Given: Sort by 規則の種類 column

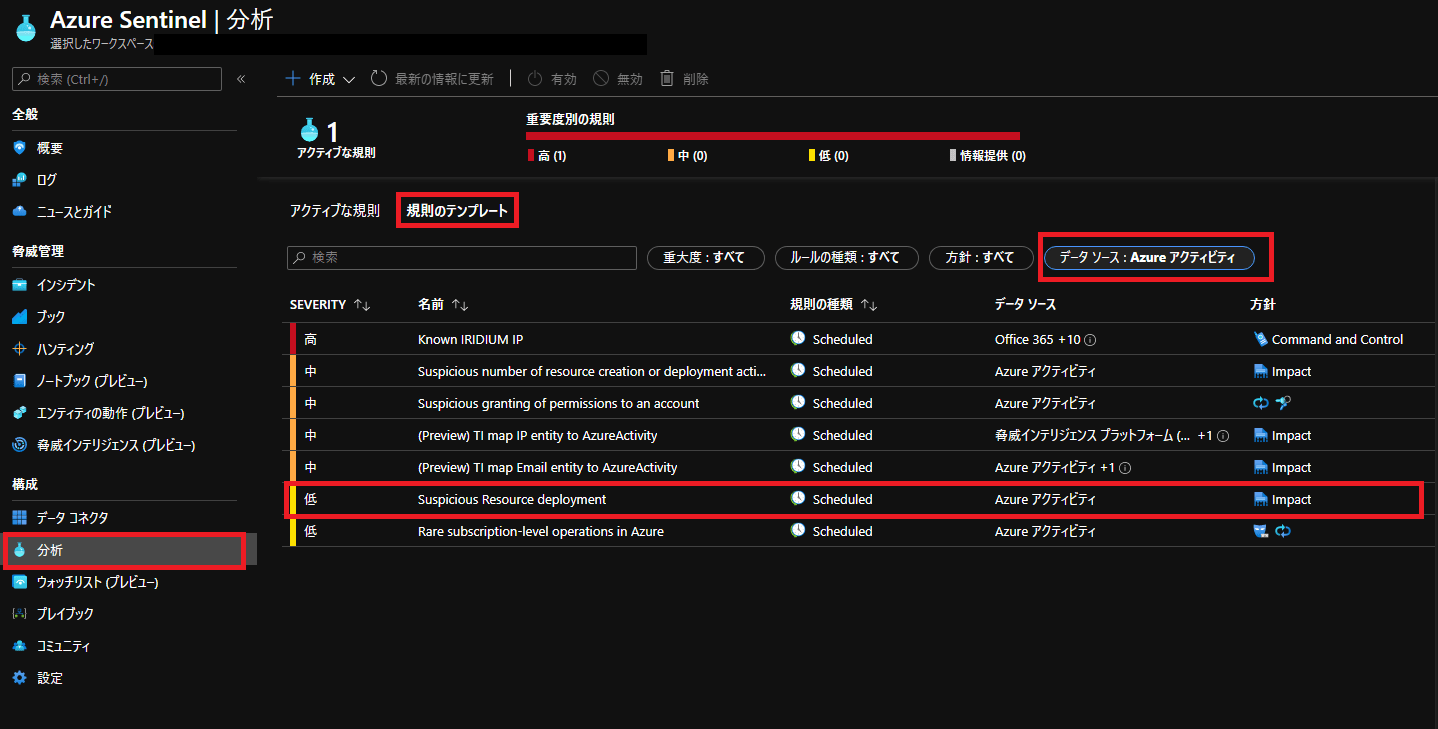Looking at the screenshot, I should 833,304.
